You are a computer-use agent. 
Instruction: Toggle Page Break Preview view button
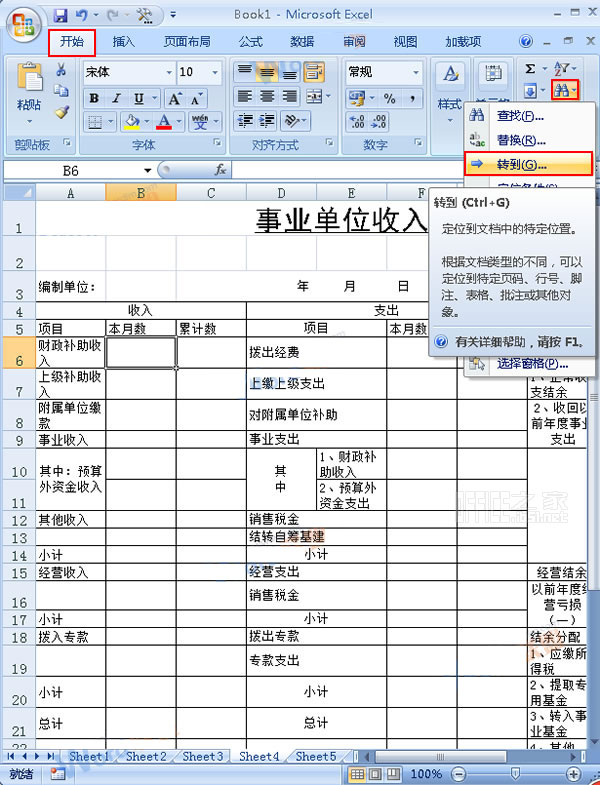(x=394, y=774)
